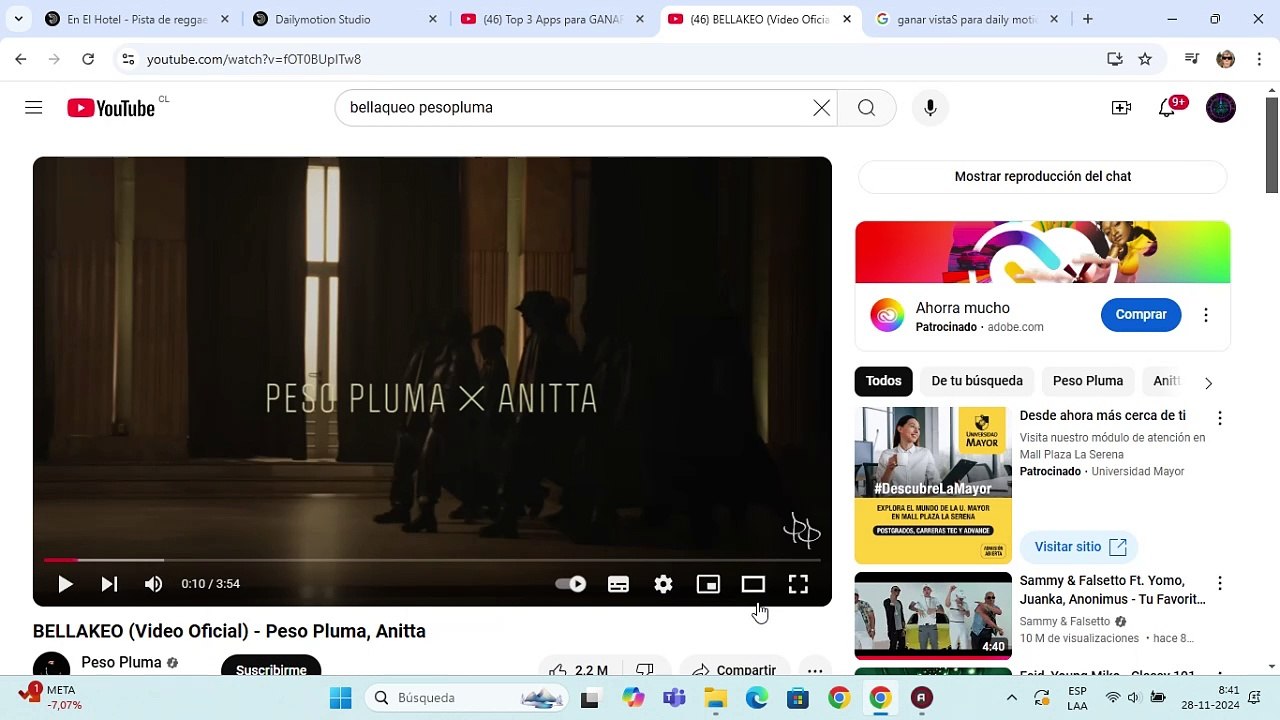This screenshot has height=720, width=1280.
Task: Open options for Sammy & Falsetto video
Action: click(1219, 583)
